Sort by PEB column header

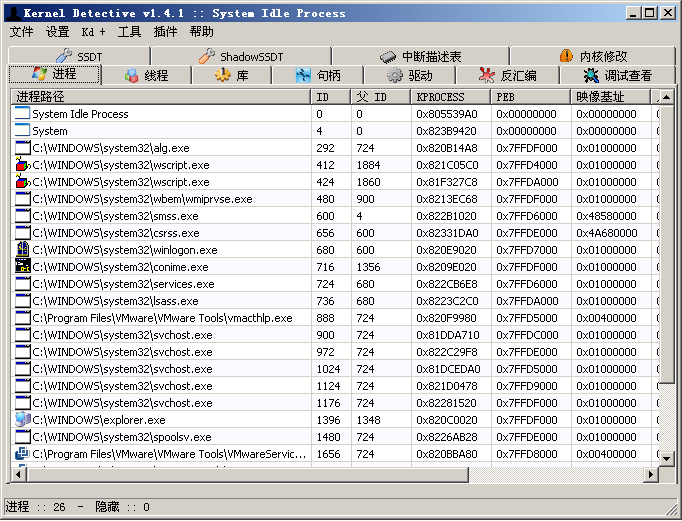coord(531,97)
